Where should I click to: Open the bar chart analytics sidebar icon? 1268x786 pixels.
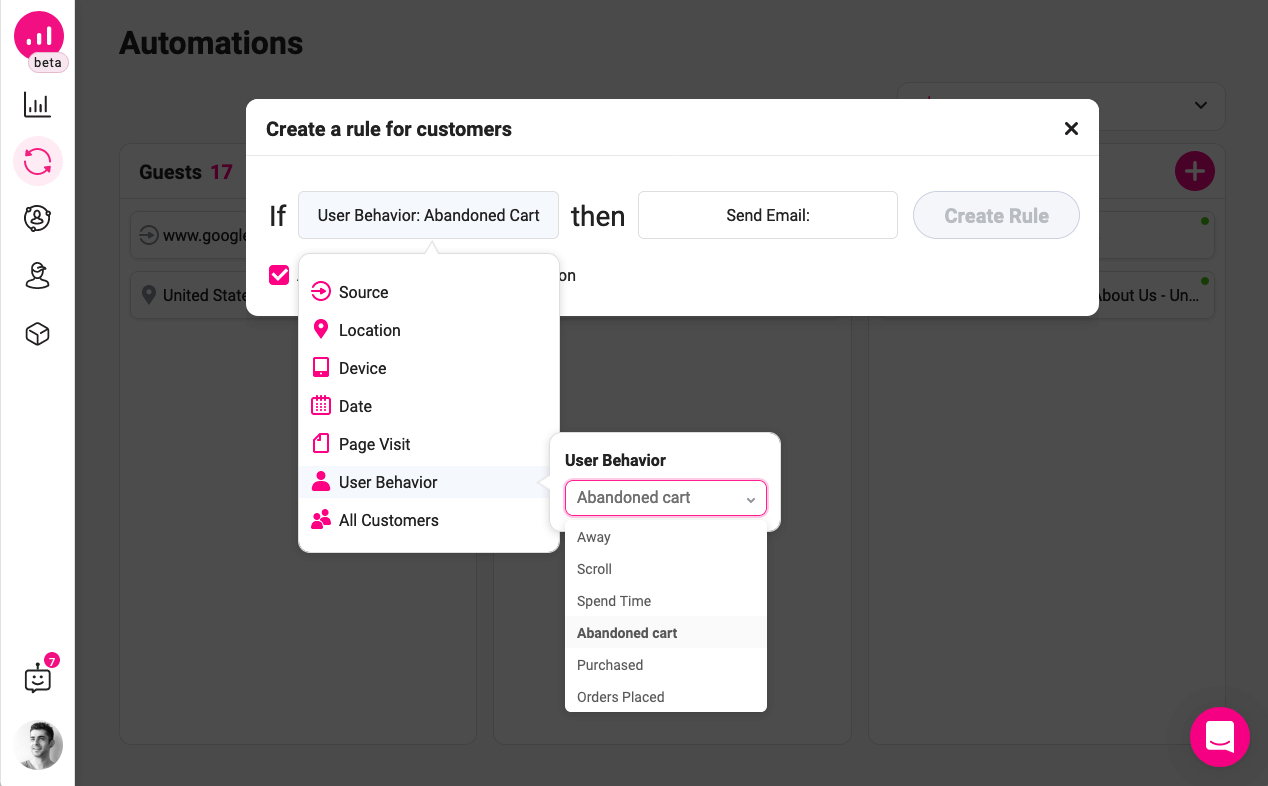[38, 105]
